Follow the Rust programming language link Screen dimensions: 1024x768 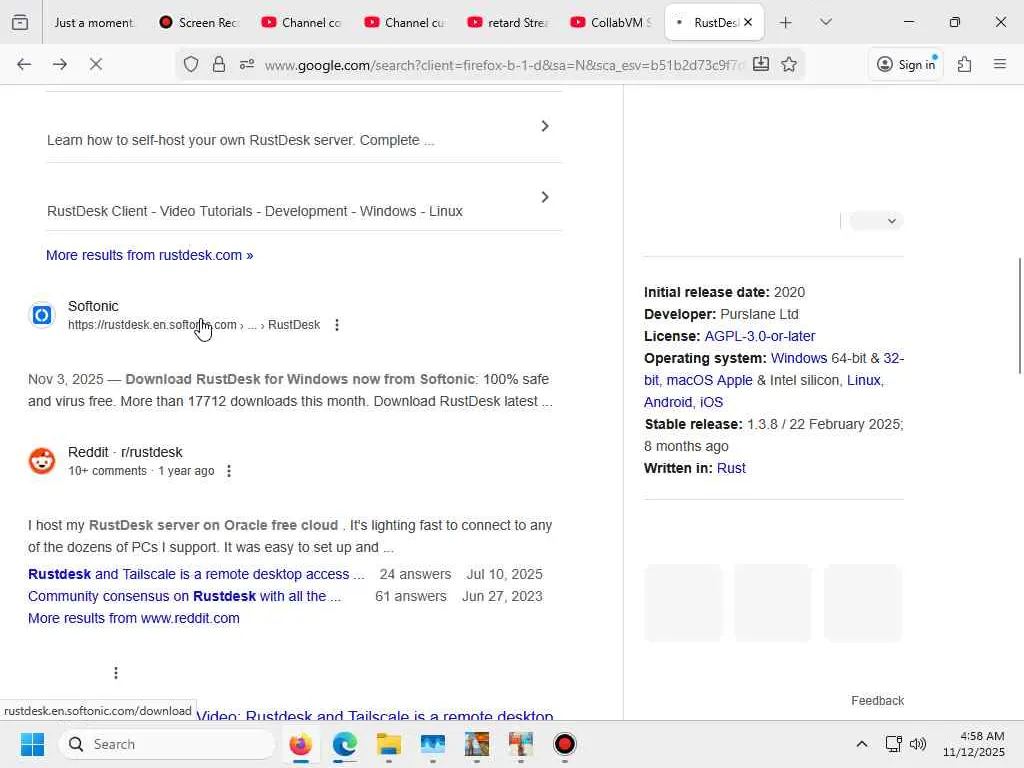tap(731, 468)
